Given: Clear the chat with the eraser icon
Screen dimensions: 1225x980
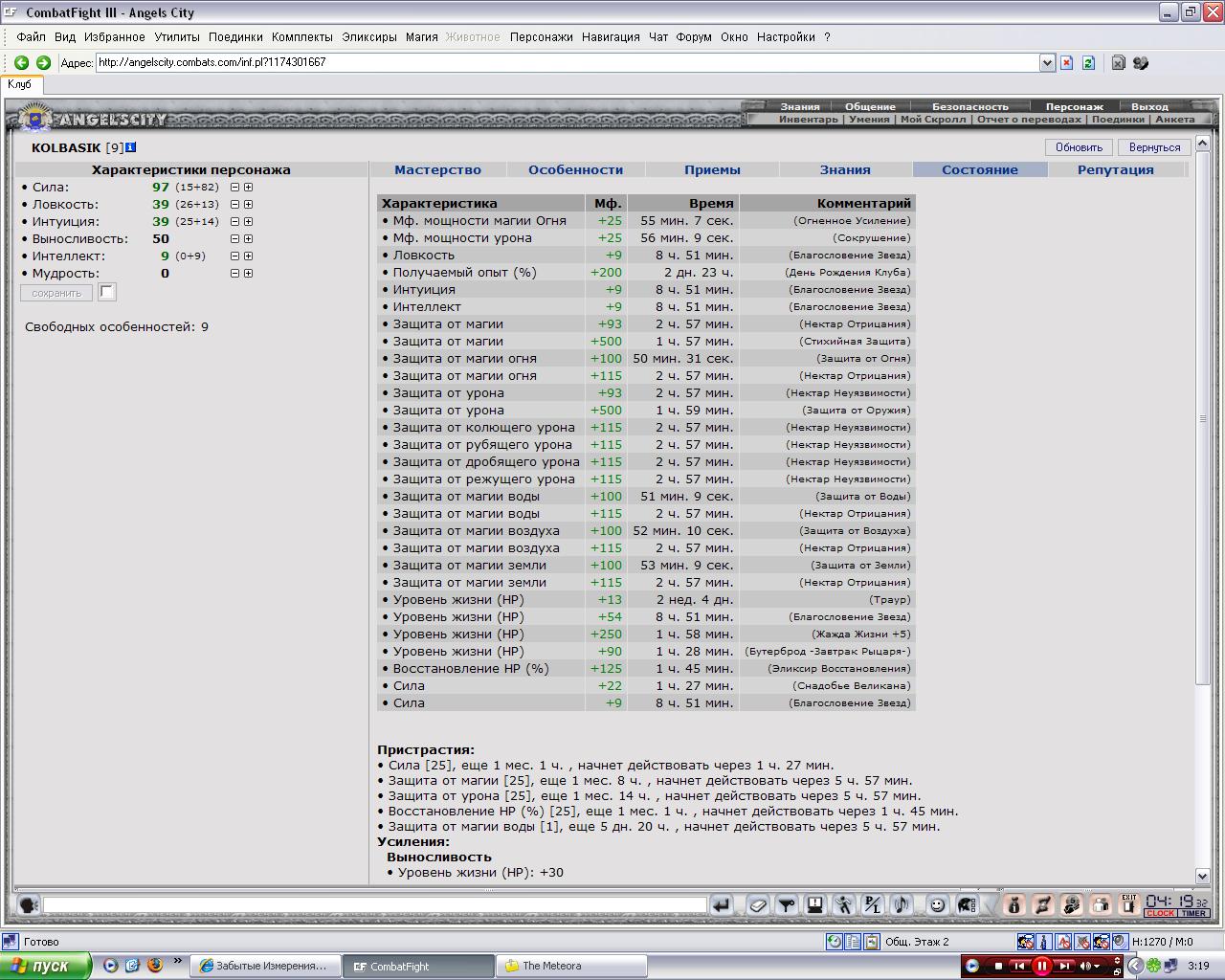Looking at the screenshot, I should tap(757, 904).
